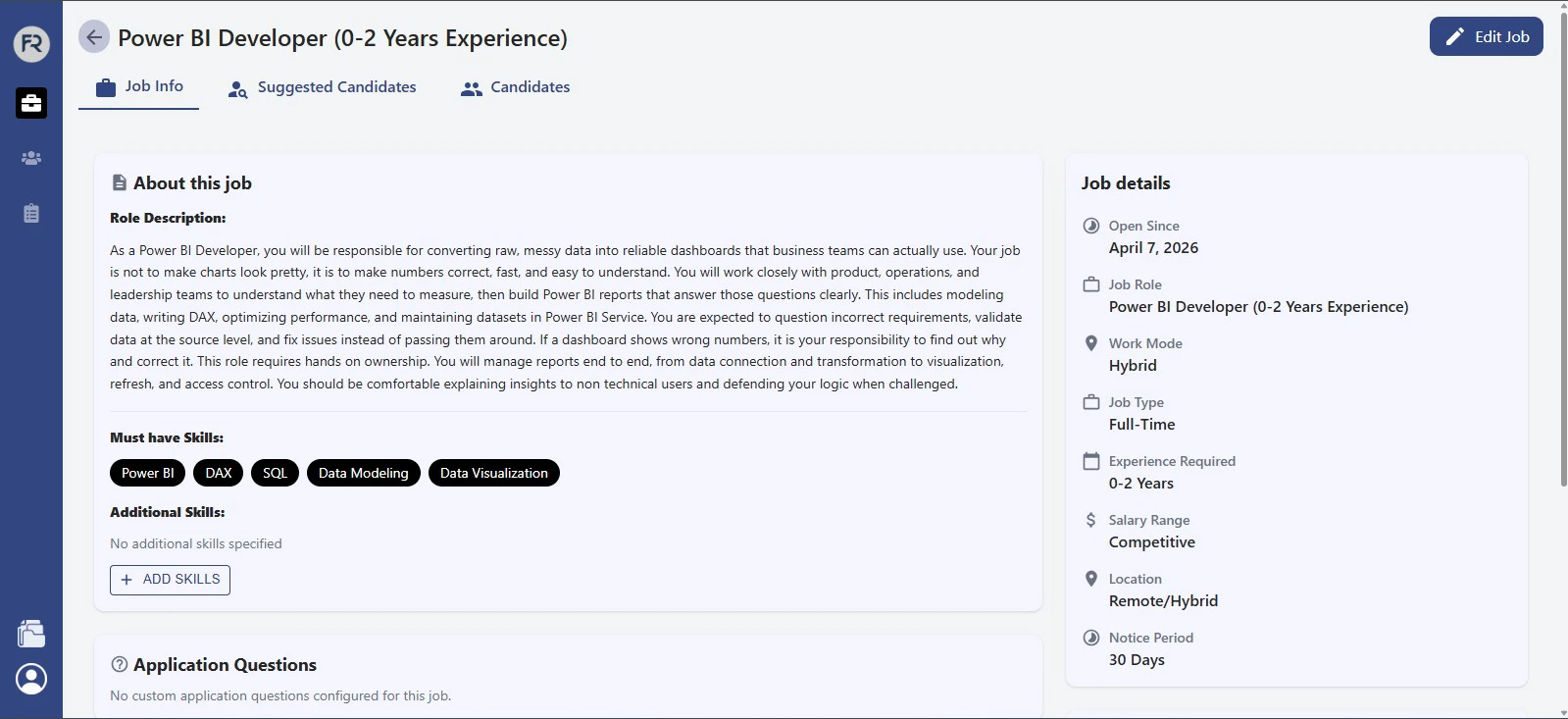This screenshot has height=719, width=1568.
Task: Click the 0-2 Years experience value
Action: (1140, 484)
